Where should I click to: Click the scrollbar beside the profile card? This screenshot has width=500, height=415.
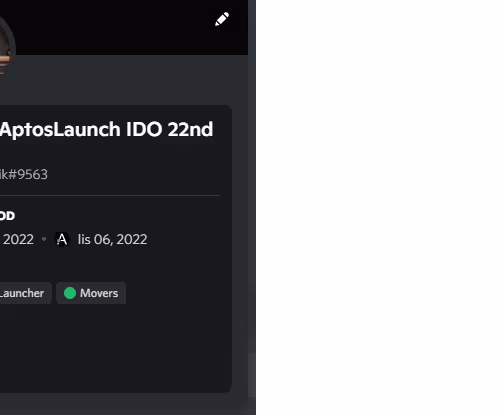pyautogui.click(x=252, y=375)
